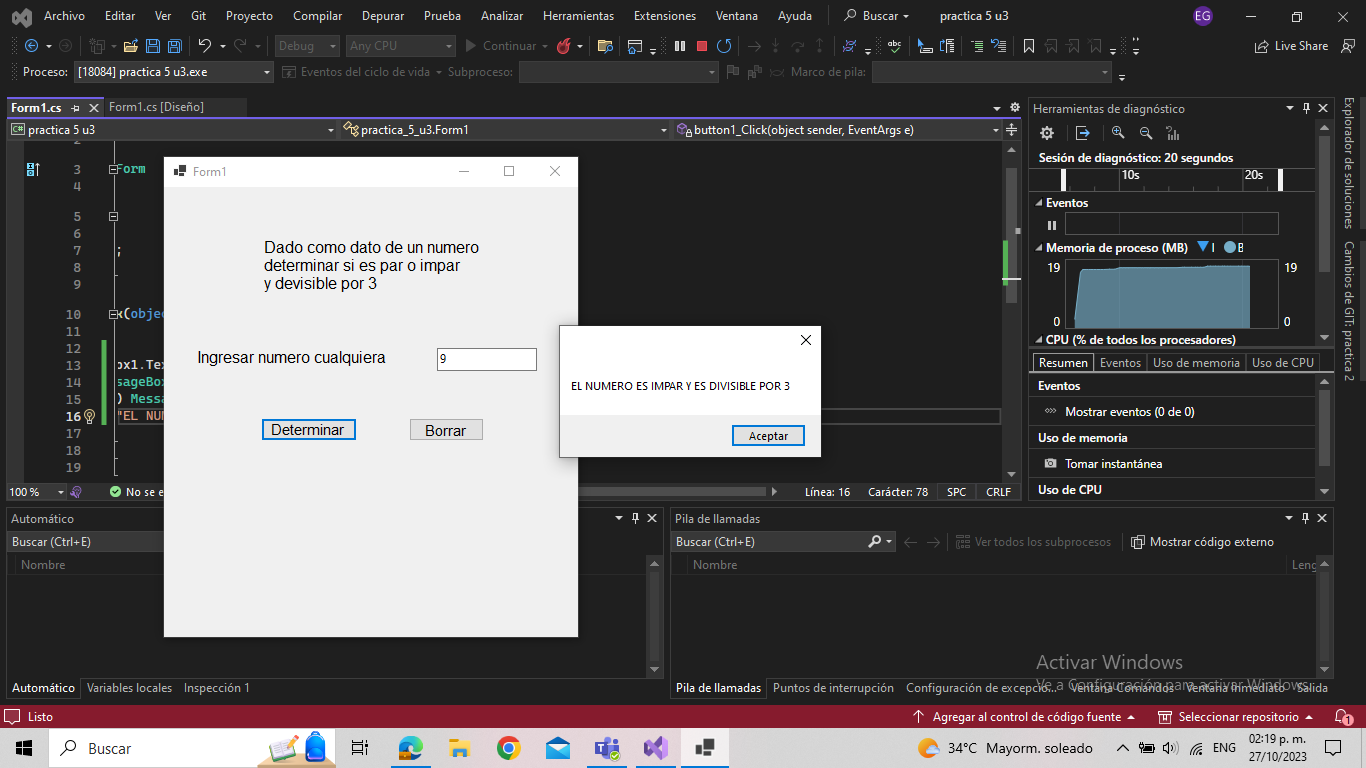Toggle pin on the Automático panel
Viewport: 1366px width, 768px height.
coord(635,518)
